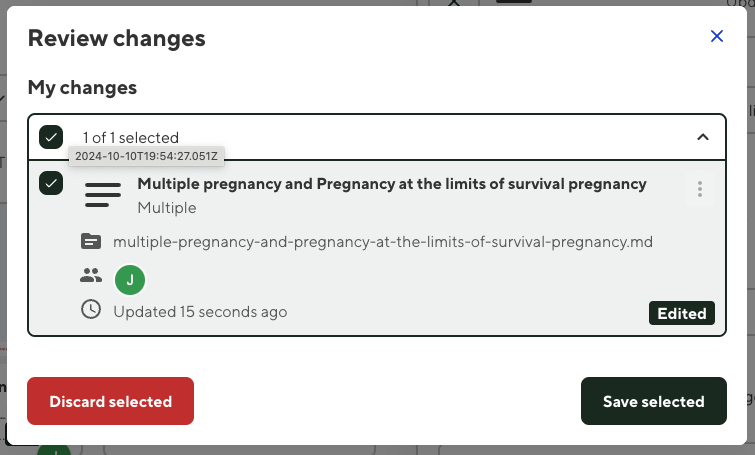Click the 'Updated 15 seconds ago' text
Screen dimensions: 755x455
click(200, 312)
